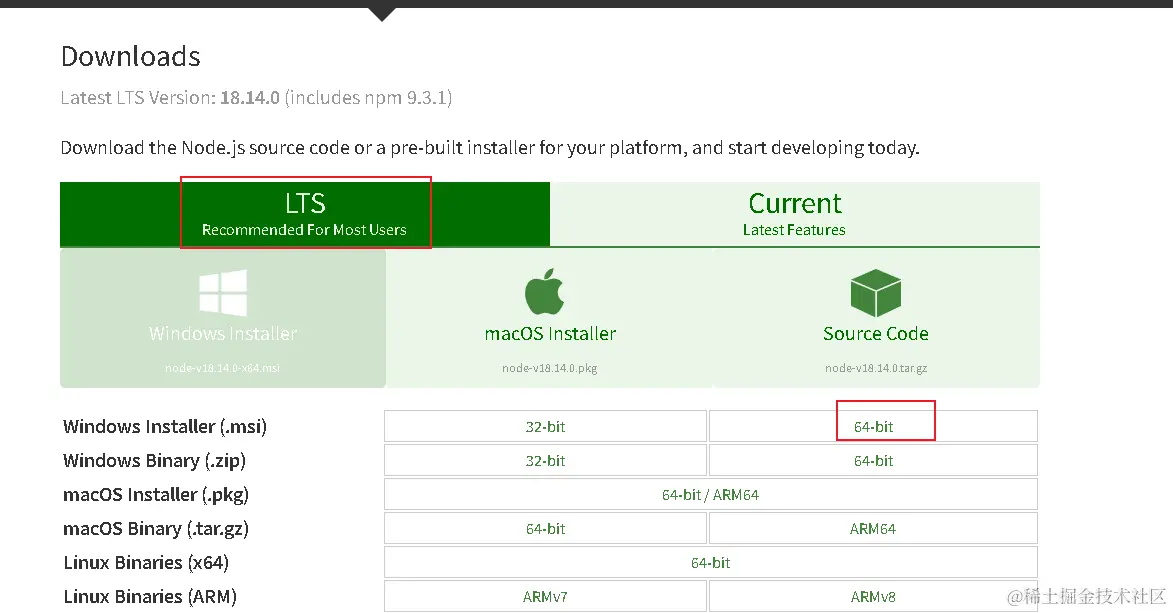This screenshot has width=1173, height=613.
Task: Click the Windows Installer label text
Action: point(223,334)
